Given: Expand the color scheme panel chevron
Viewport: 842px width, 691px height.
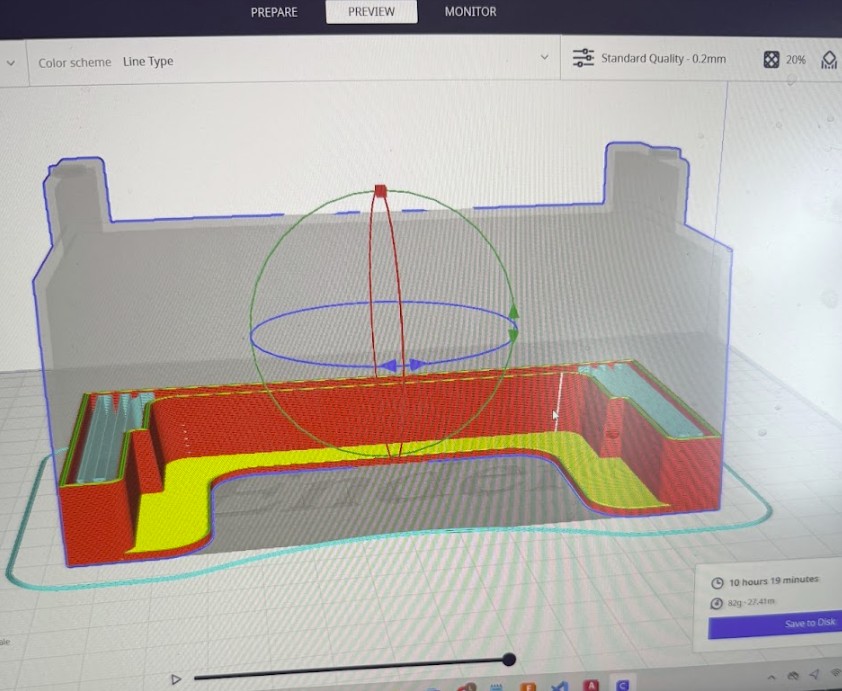Looking at the screenshot, I should click(x=545, y=58).
